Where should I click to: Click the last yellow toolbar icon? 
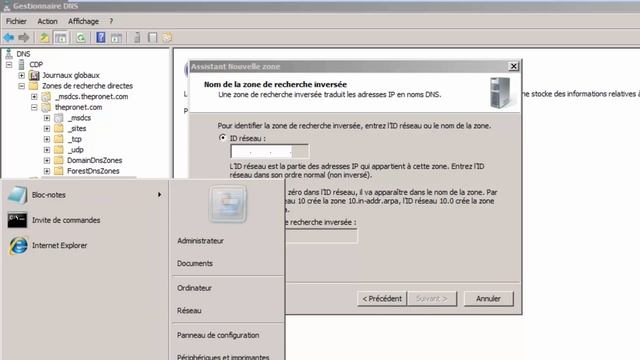tap(167, 38)
